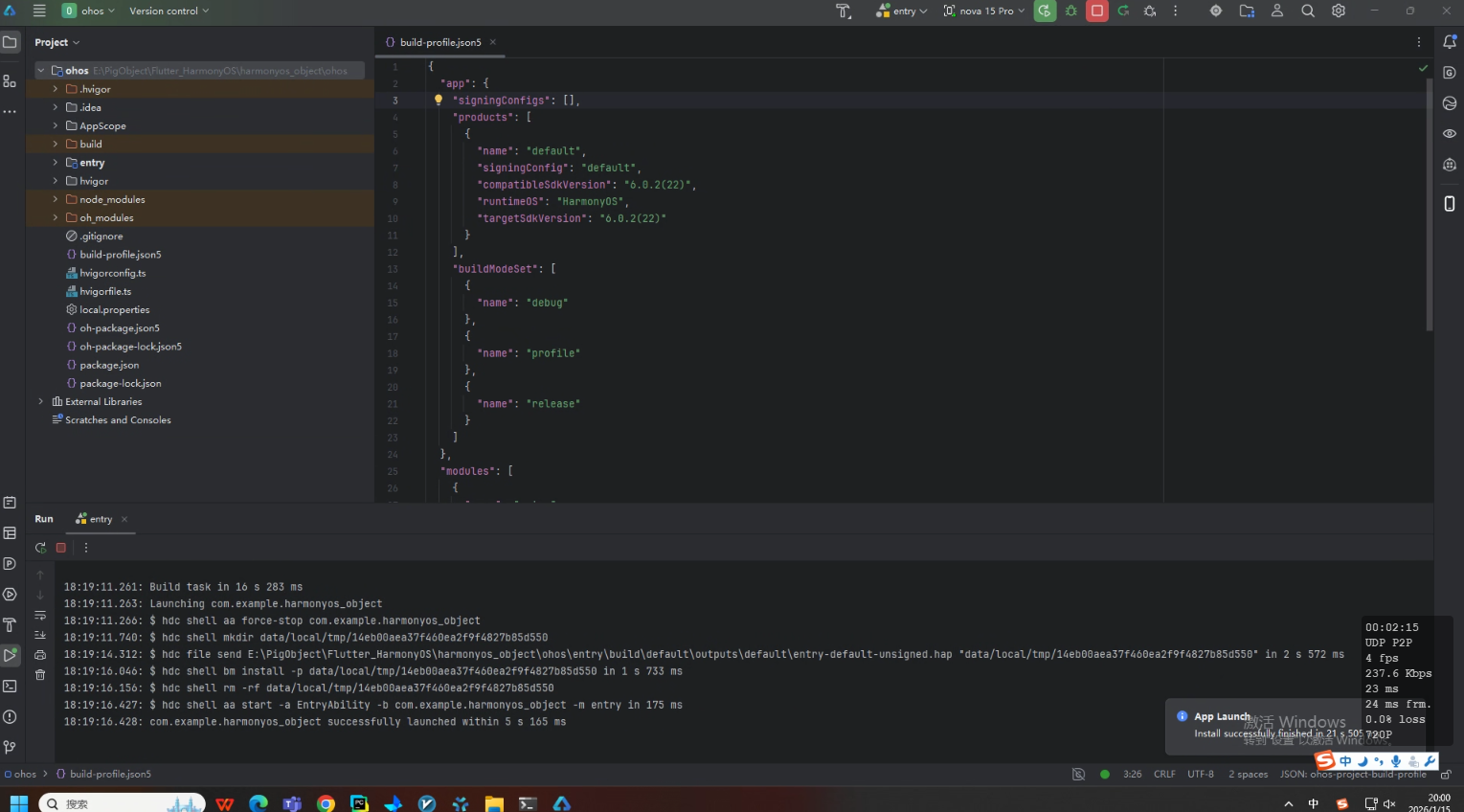Open the Terminal tool window
The image size is (1464, 812).
(10, 687)
